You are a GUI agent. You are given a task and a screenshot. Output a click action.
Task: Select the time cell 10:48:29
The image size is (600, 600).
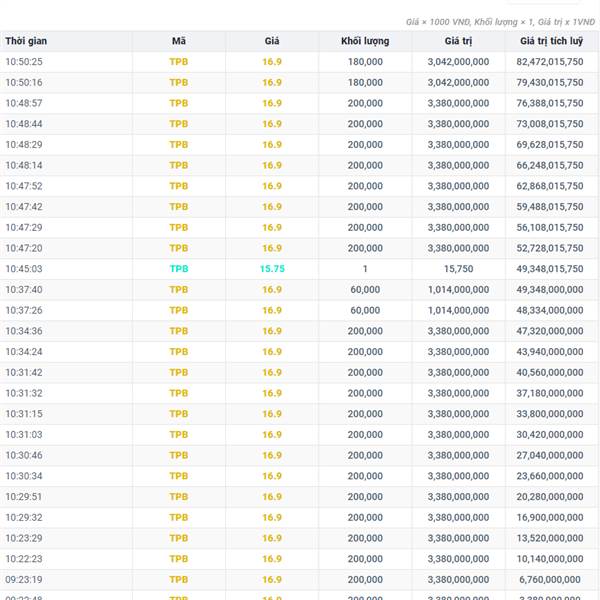pyautogui.click(x=24, y=144)
